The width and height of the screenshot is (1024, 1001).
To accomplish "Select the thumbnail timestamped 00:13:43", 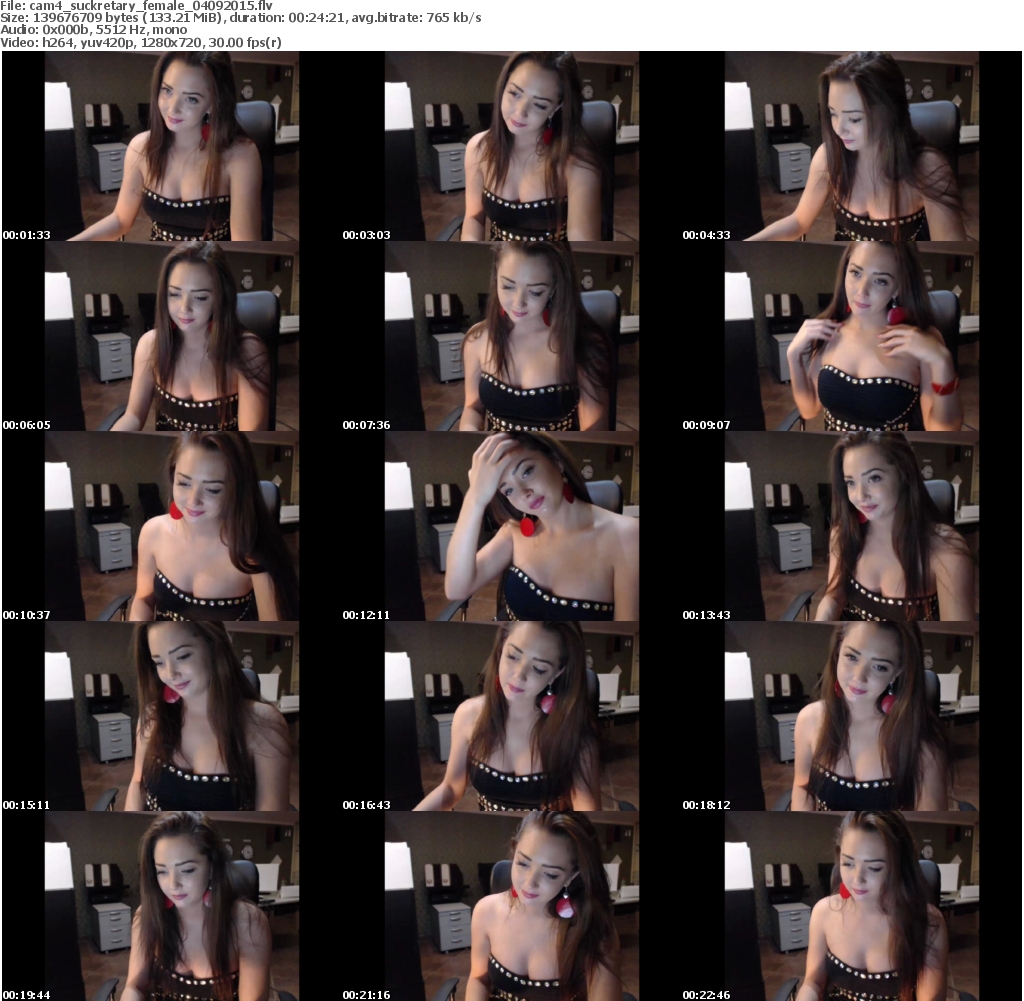I will [x=852, y=527].
